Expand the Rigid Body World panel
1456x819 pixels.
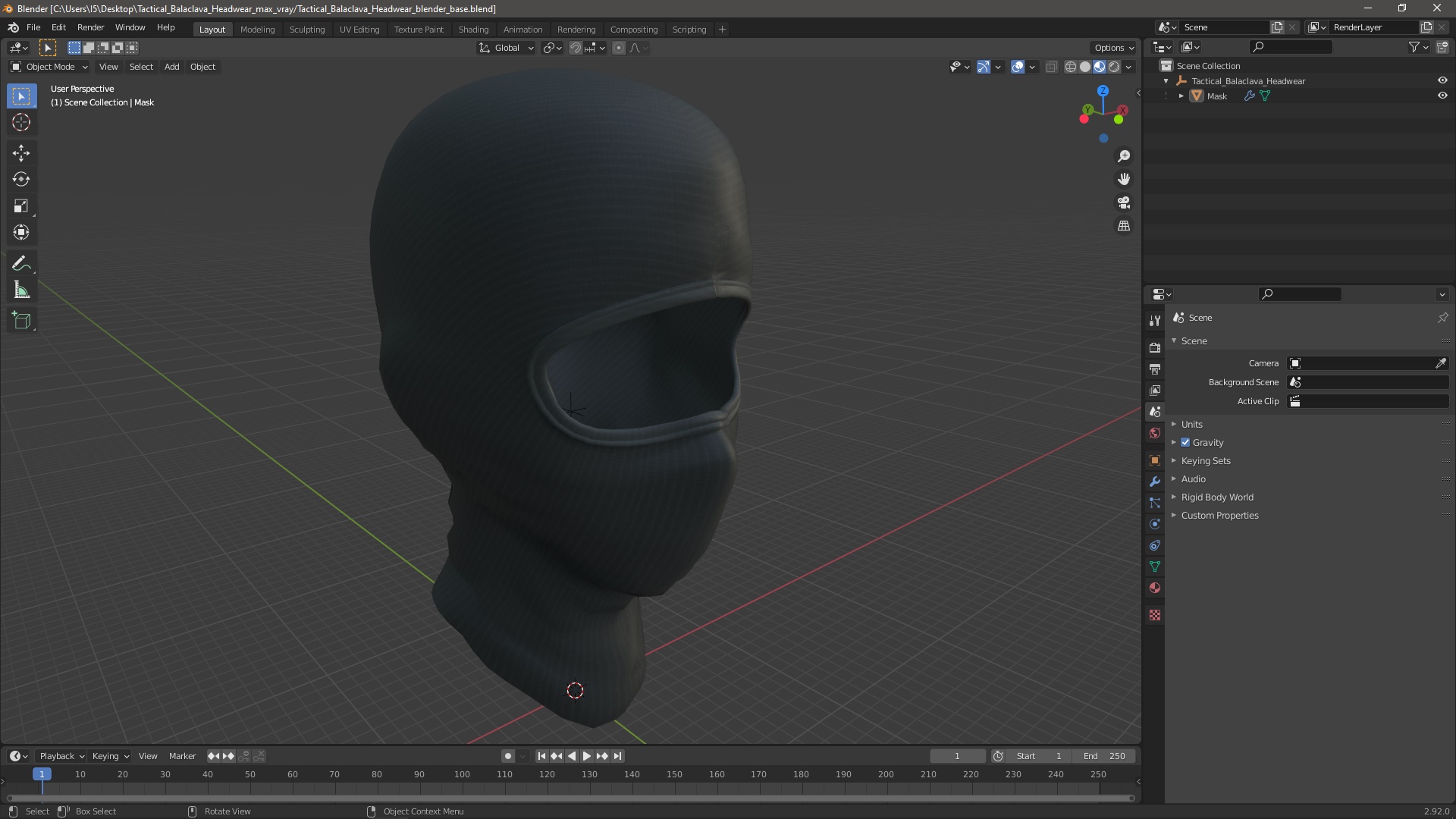point(1216,497)
